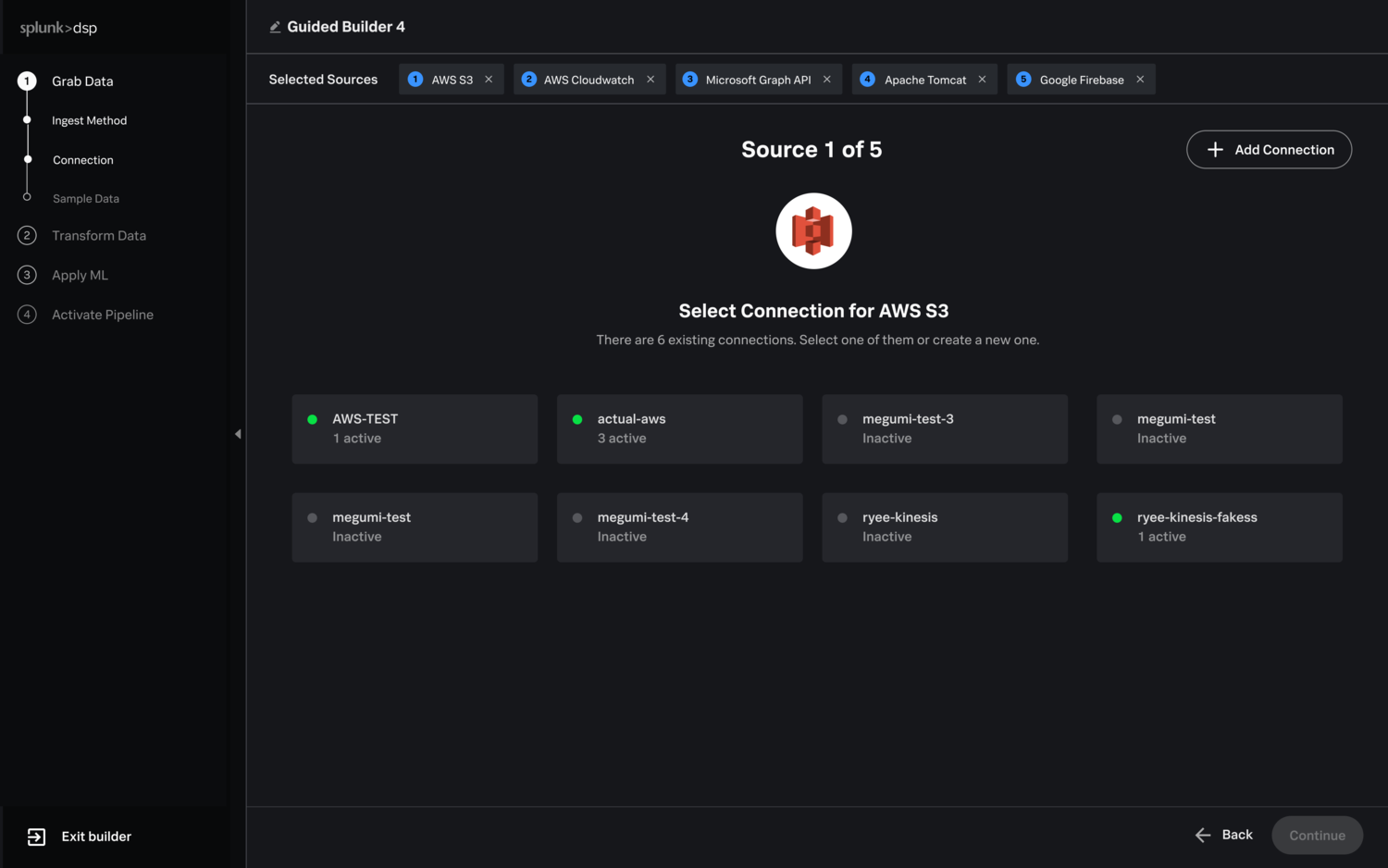The width and height of the screenshot is (1388, 868).
Task: Go to Ingest Method substep
Action: pos(89,120)
